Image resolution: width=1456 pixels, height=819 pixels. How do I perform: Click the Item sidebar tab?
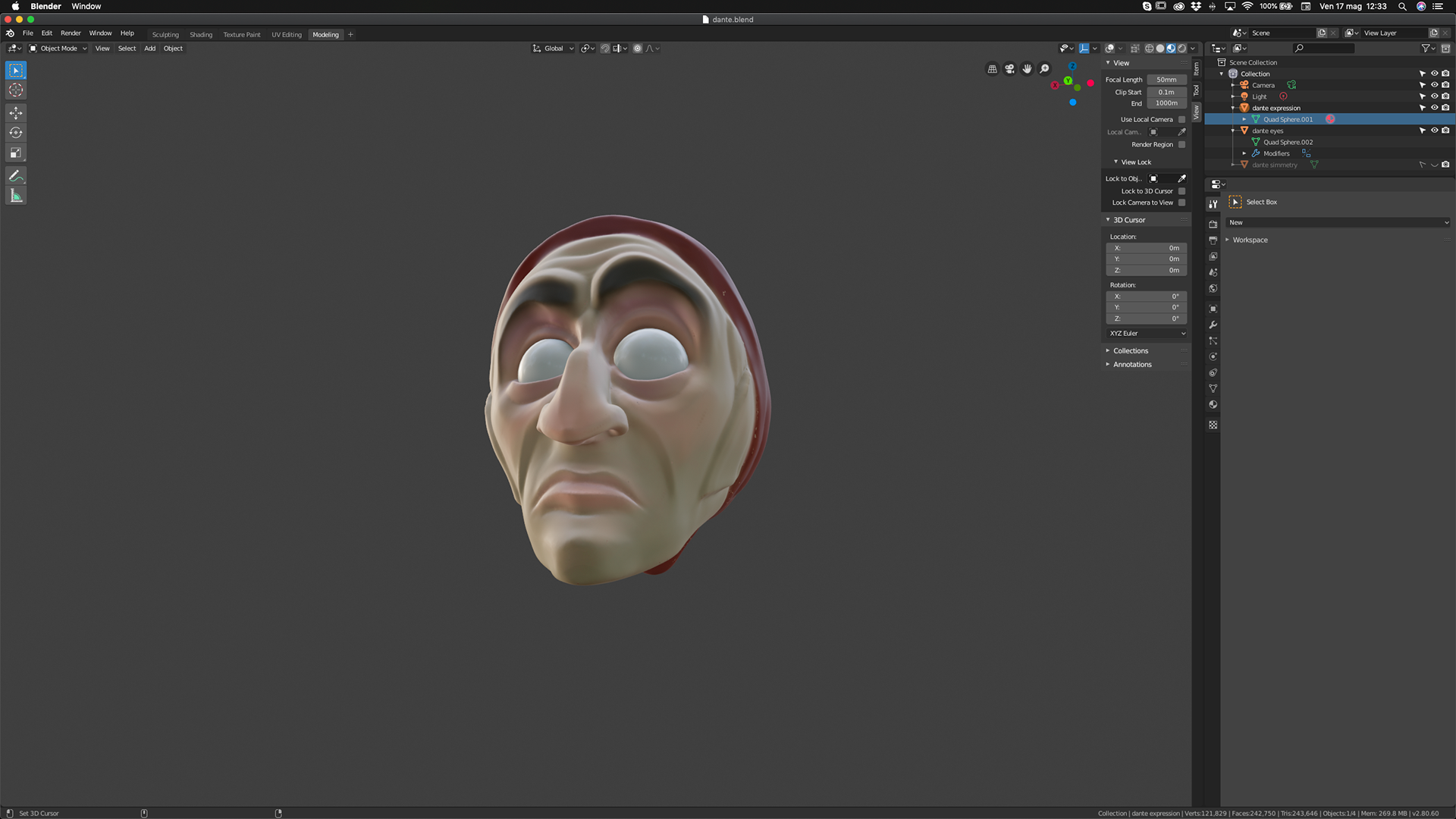pos(1197,69)
